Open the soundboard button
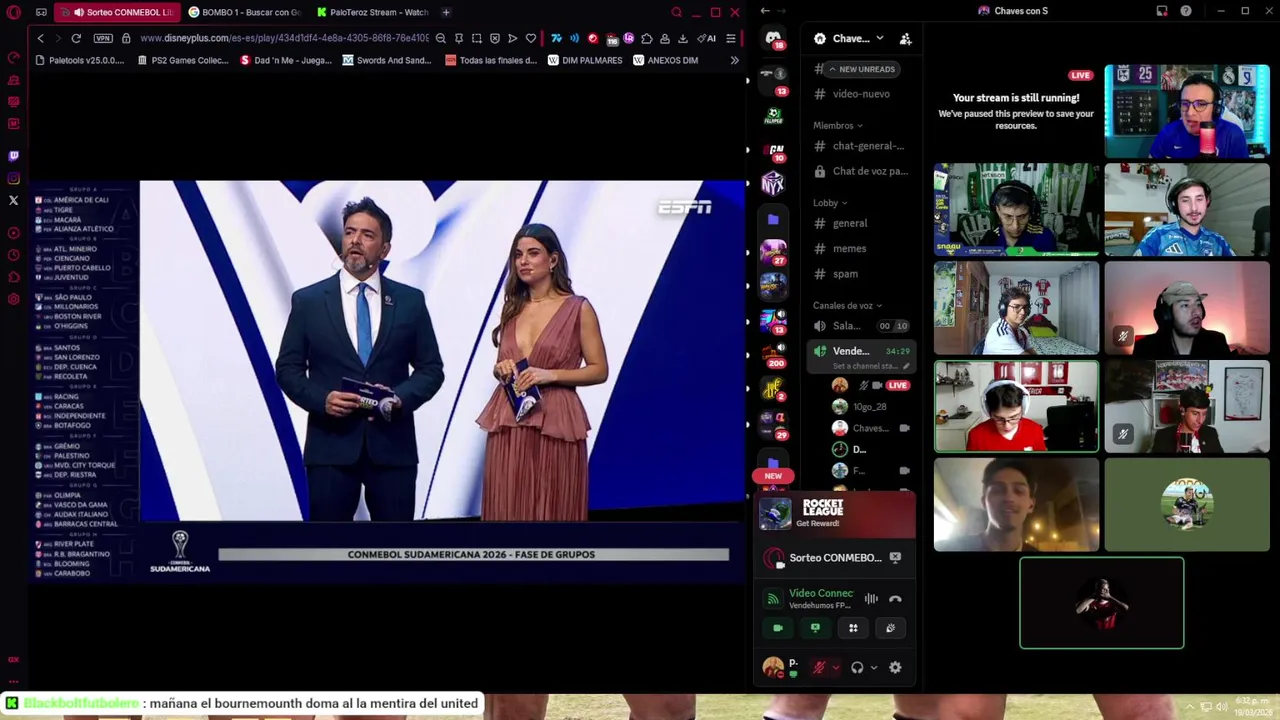 click(x=890, y=628)
